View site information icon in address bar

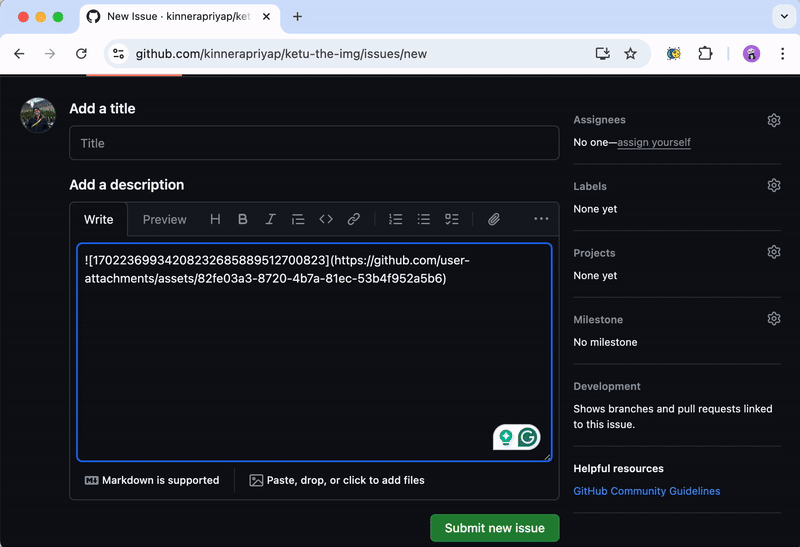118,54
